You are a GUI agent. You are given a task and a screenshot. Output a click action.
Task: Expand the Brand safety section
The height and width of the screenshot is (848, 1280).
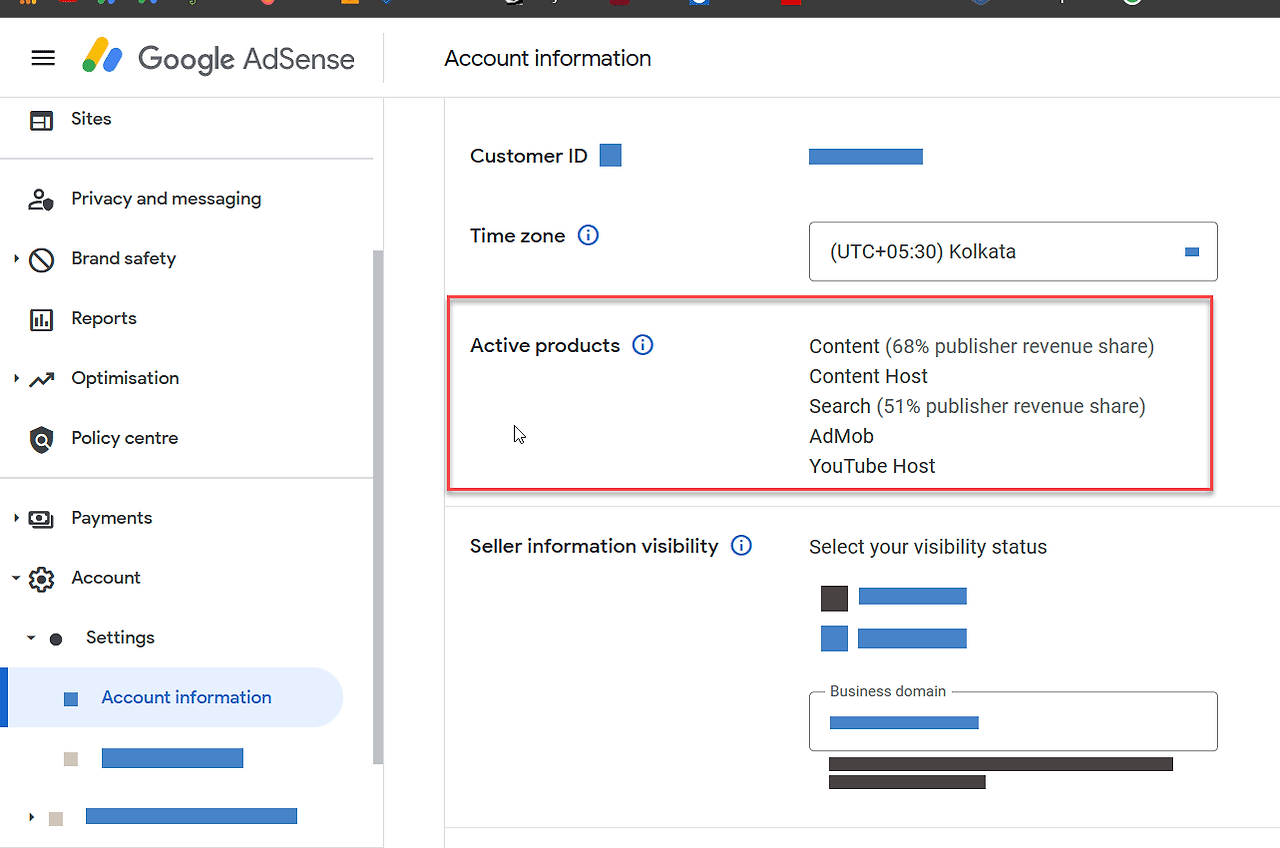point(15,258)
